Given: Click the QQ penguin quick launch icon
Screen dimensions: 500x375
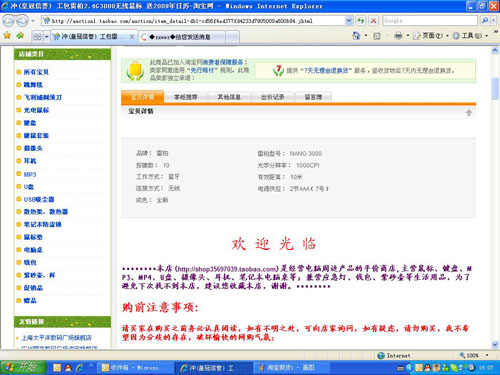Looking at the screenshot, I should [68, 368].
